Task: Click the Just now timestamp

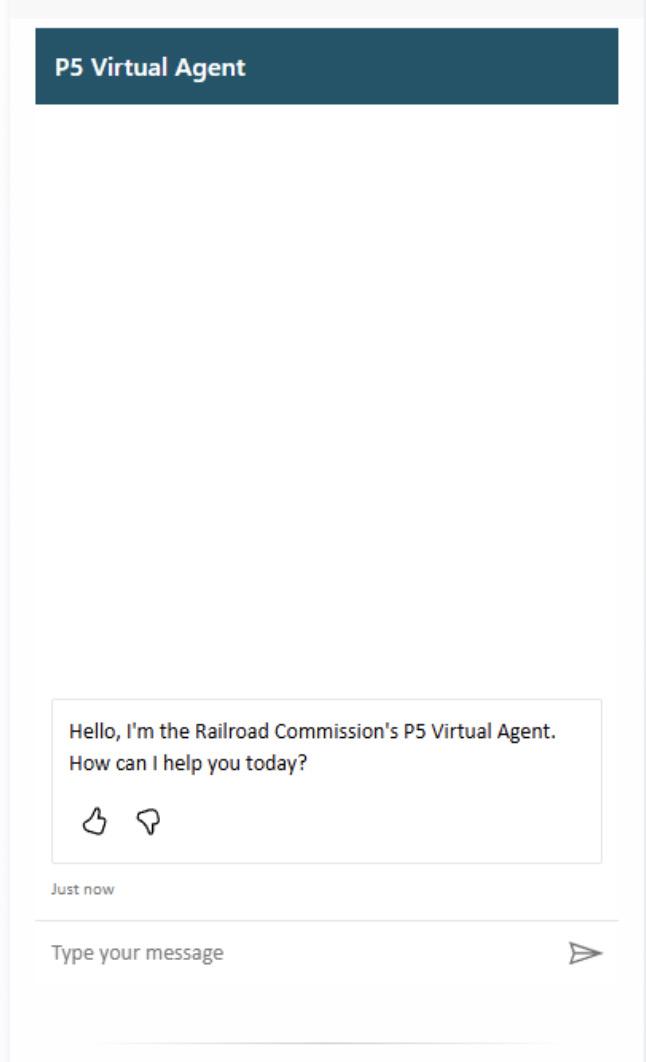Action: click(x=83, y=889)
